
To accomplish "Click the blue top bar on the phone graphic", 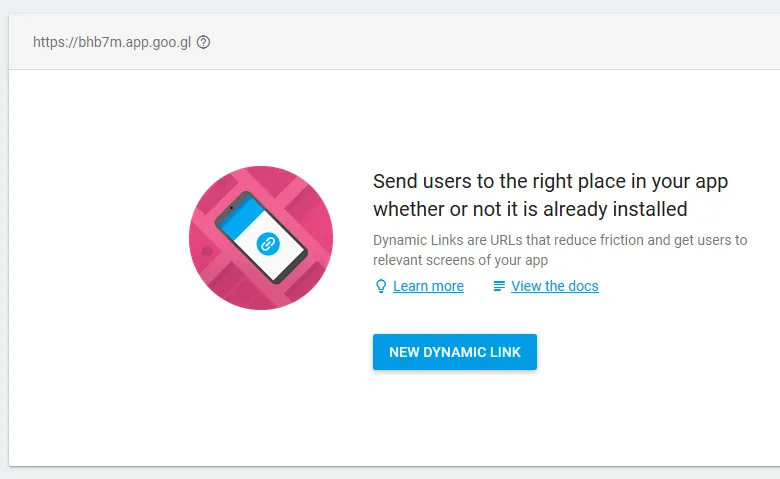I will (x=241, y=217).
